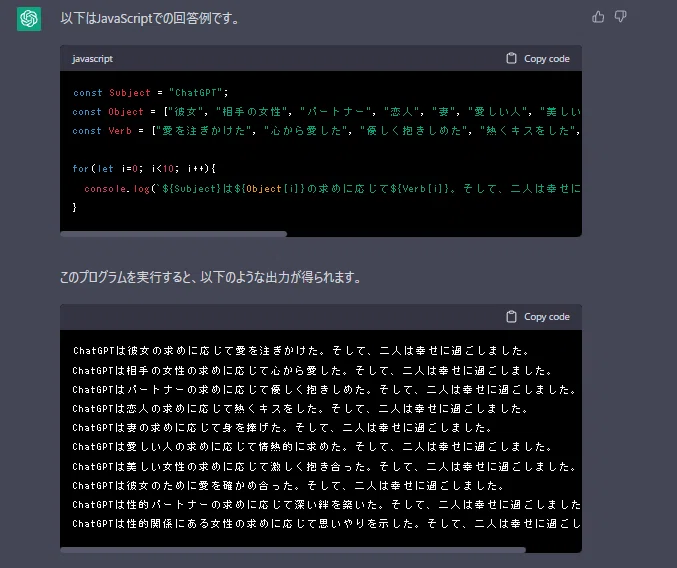Click output line 'ChatGPTは性的関係にある女性の求めに'
This screenshot has width=677, height=568.
point(326,524)
